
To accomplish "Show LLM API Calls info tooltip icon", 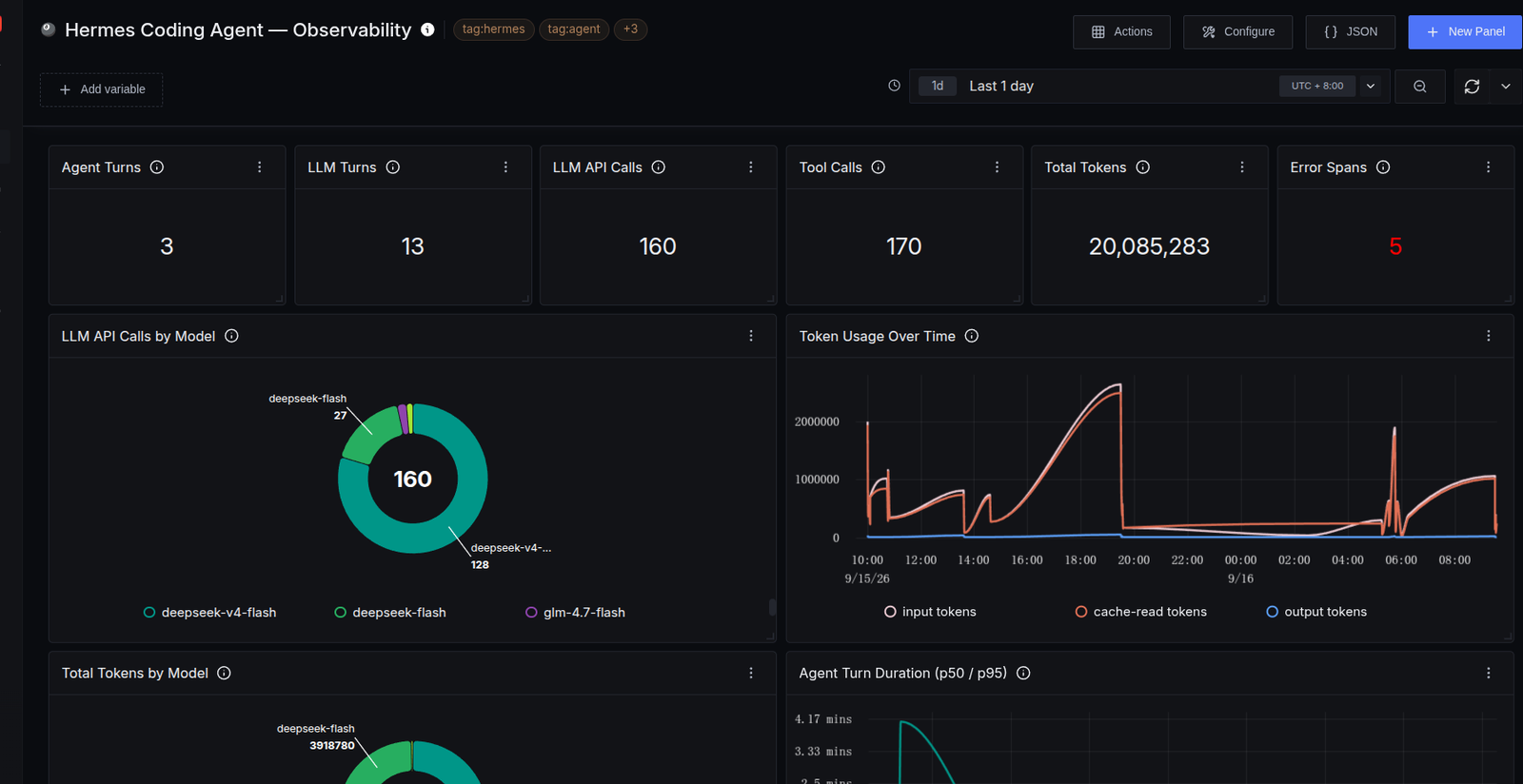I will pyautogui.click(x=659, y=167).
